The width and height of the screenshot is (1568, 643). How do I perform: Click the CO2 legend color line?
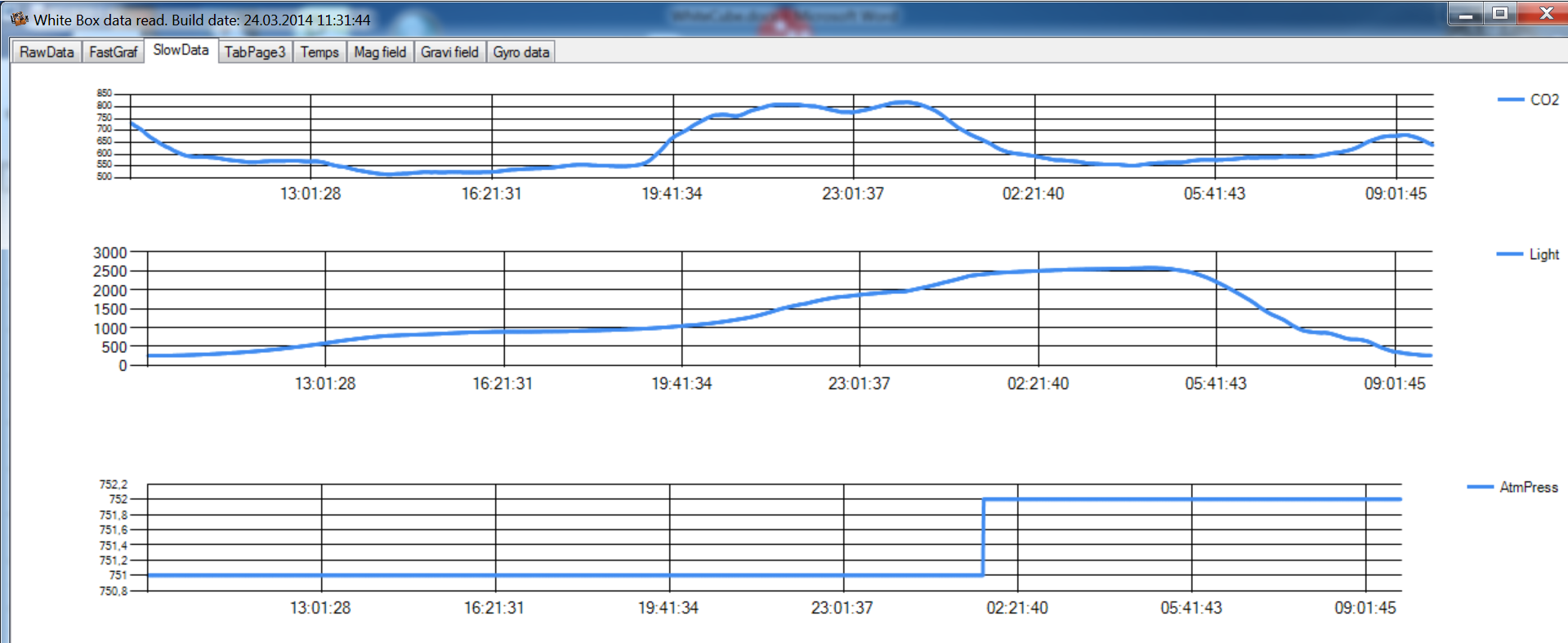coord(1510,100)
